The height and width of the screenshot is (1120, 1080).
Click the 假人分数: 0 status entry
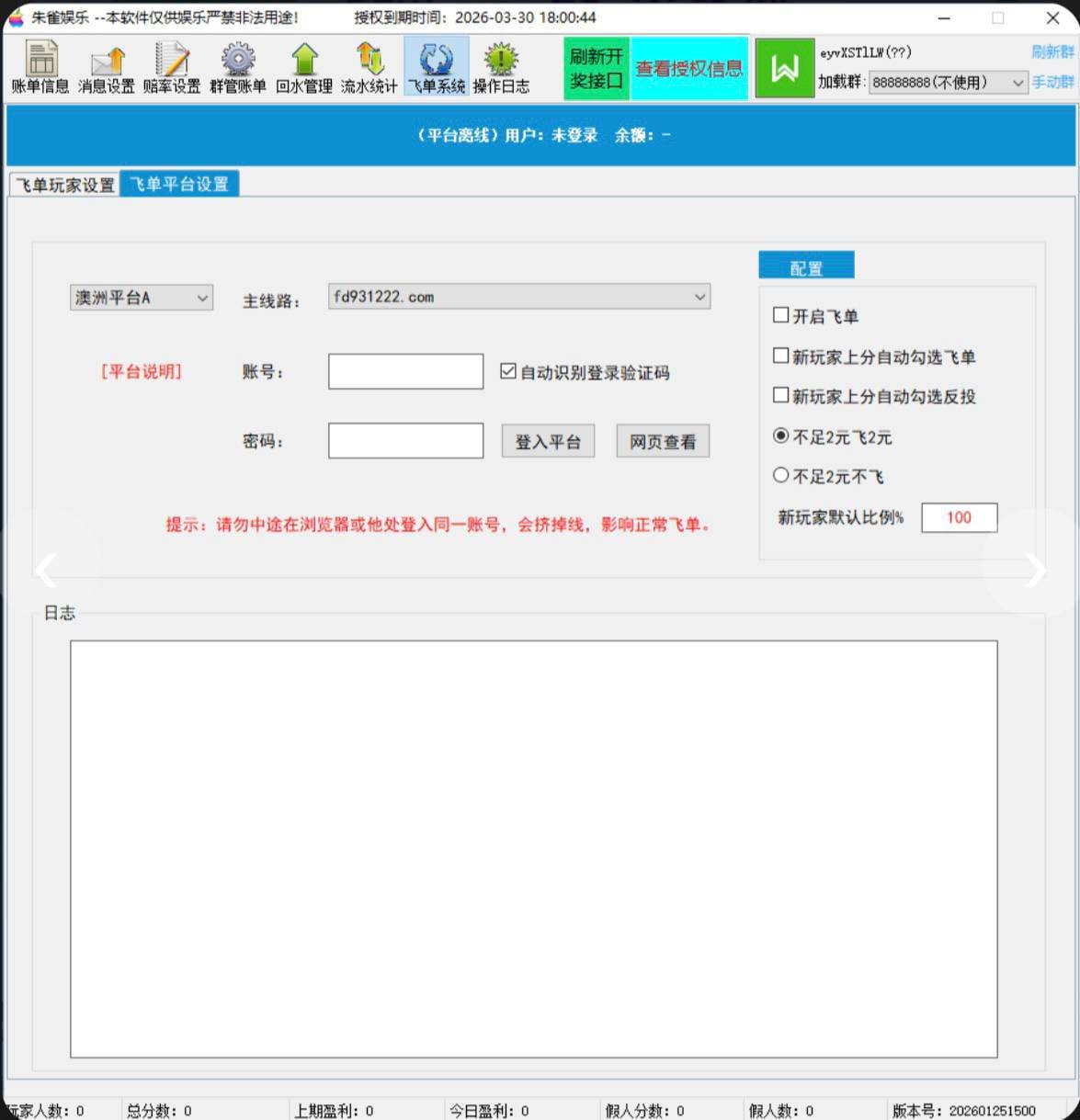click(x=644, y=1111)
